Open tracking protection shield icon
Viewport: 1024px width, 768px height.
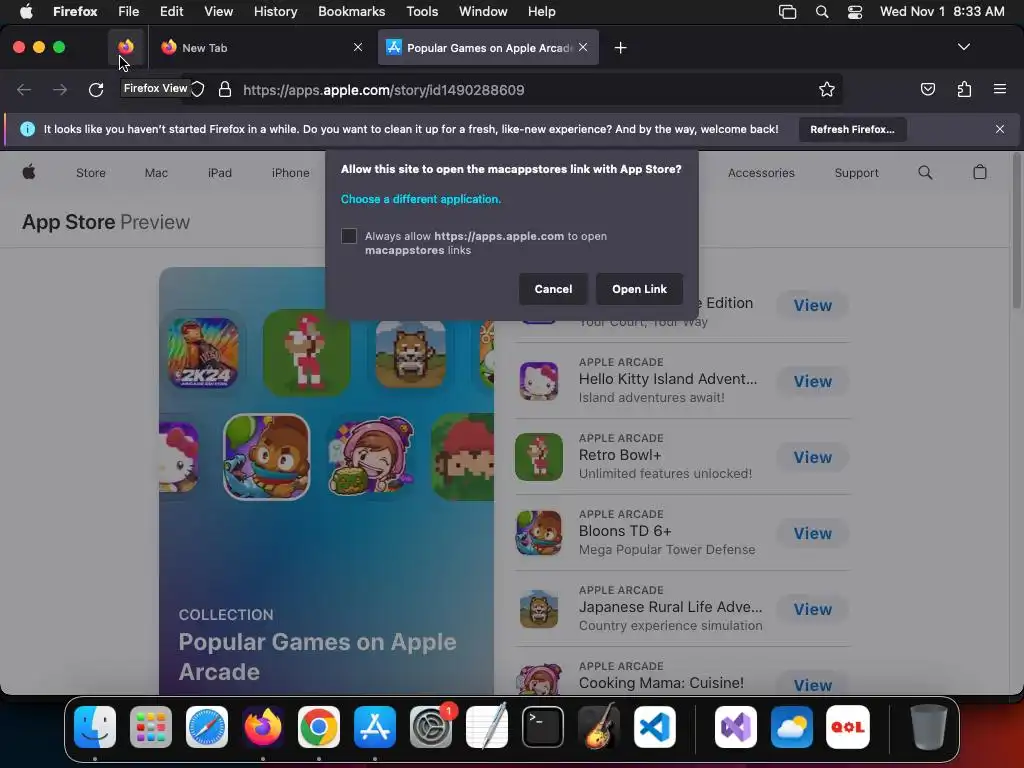pyautogui.click(x=198, y=89)
